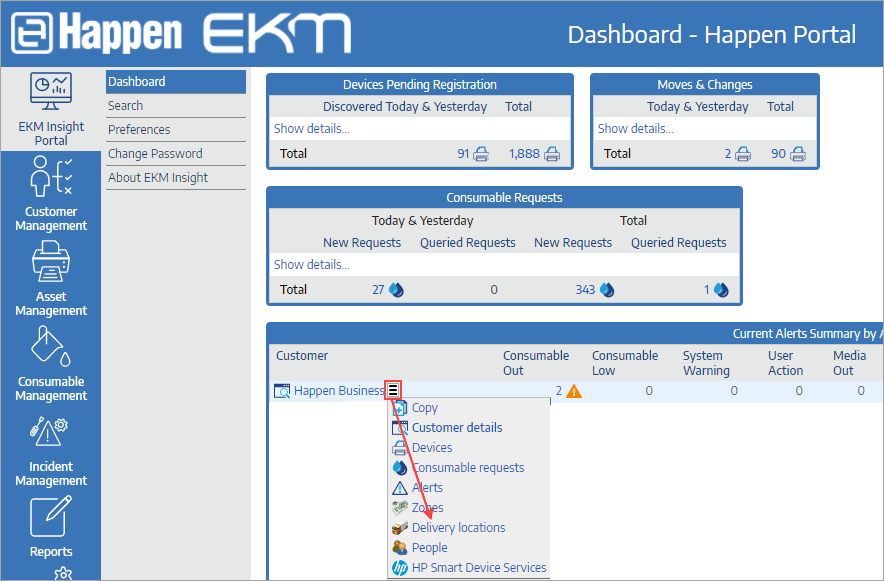Screen dimensions: 884x581
Task: Show details for Devices Pending Registration
Action: click(311, 129)
